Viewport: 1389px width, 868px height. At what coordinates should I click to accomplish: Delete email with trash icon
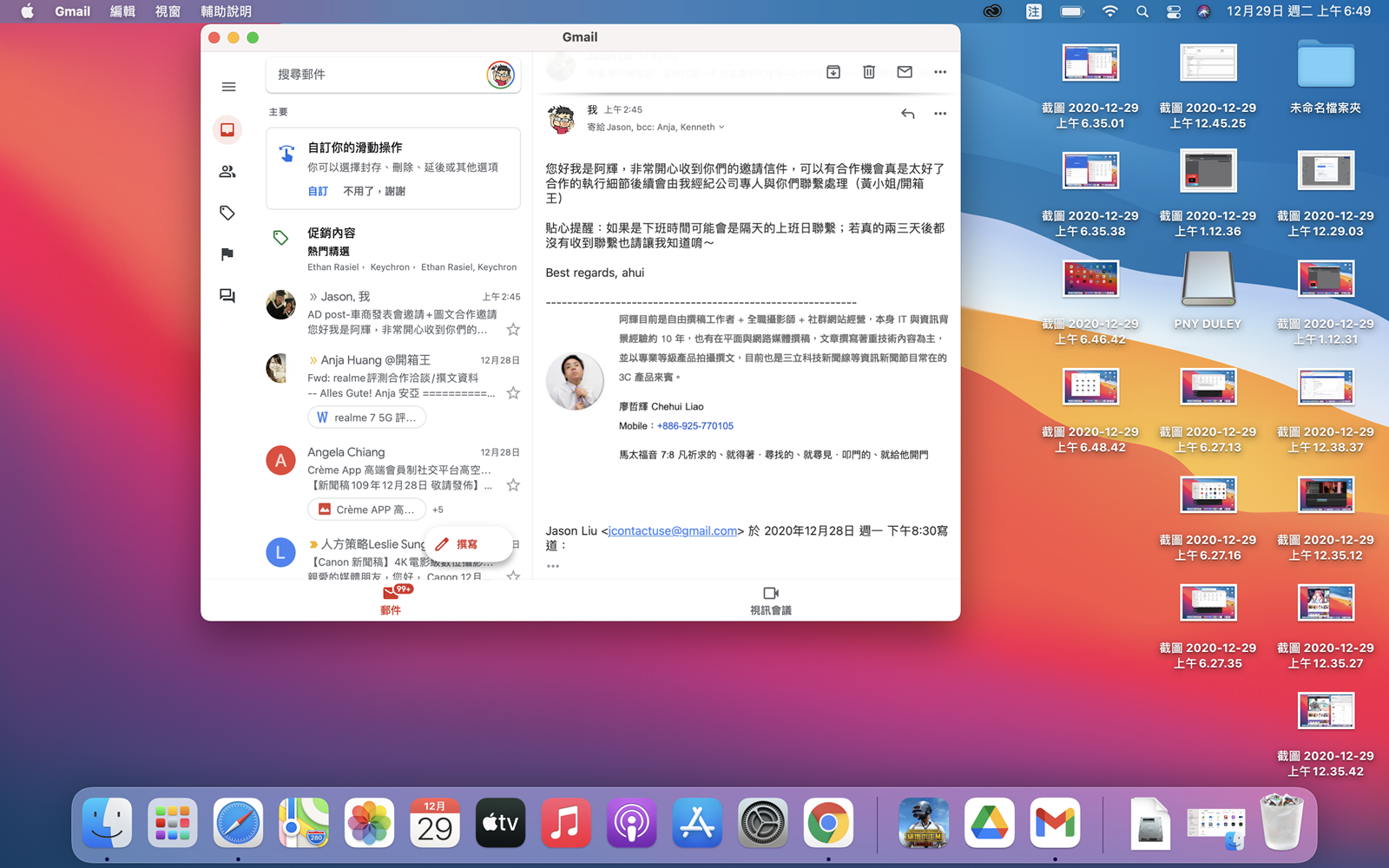869,72
